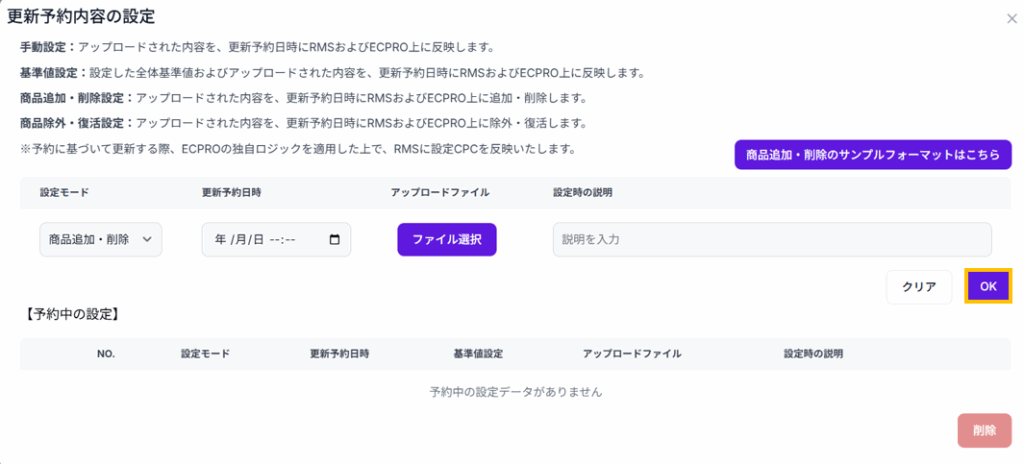Confirm with the OK button
The width and height of the screenshot is (1024, 464).
pyautogui.click(x=988, y=286)
